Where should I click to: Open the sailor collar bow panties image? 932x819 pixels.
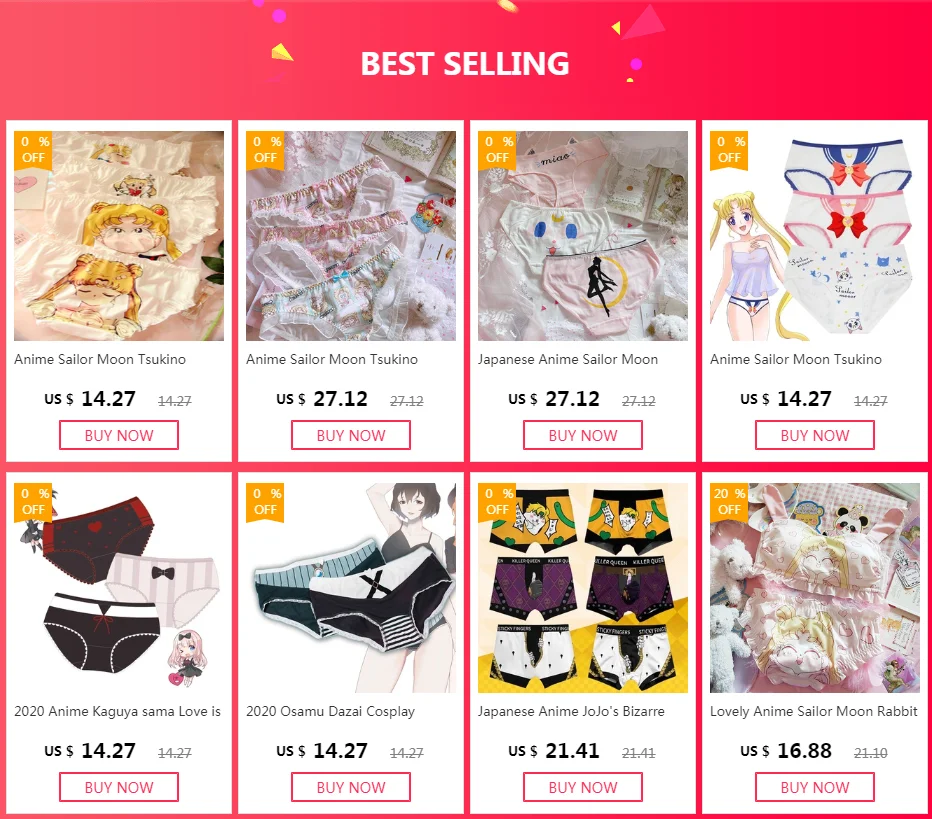[x=815, y=236]
